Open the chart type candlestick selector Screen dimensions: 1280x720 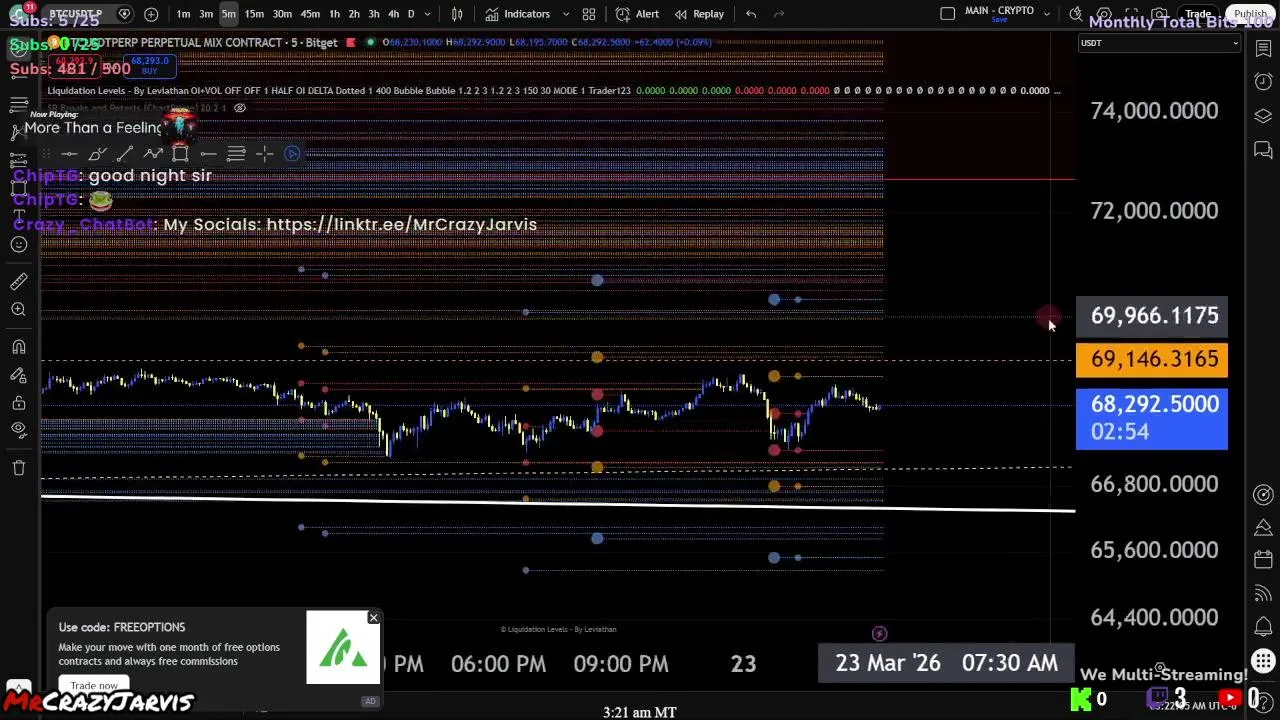[x=457, y=14]
